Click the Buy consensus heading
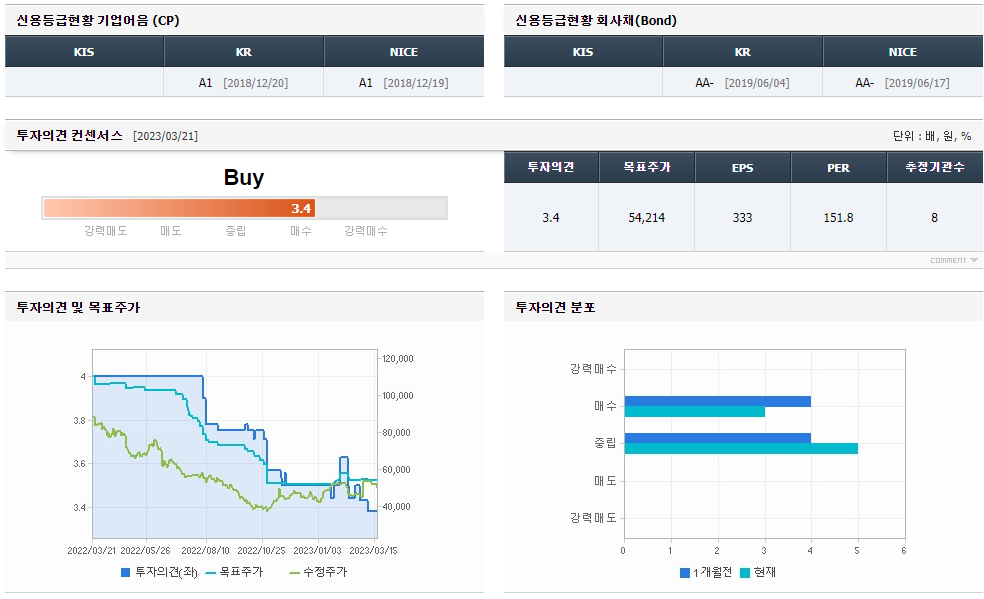Viewport: 984px width, 599px height. click(244, 178)
